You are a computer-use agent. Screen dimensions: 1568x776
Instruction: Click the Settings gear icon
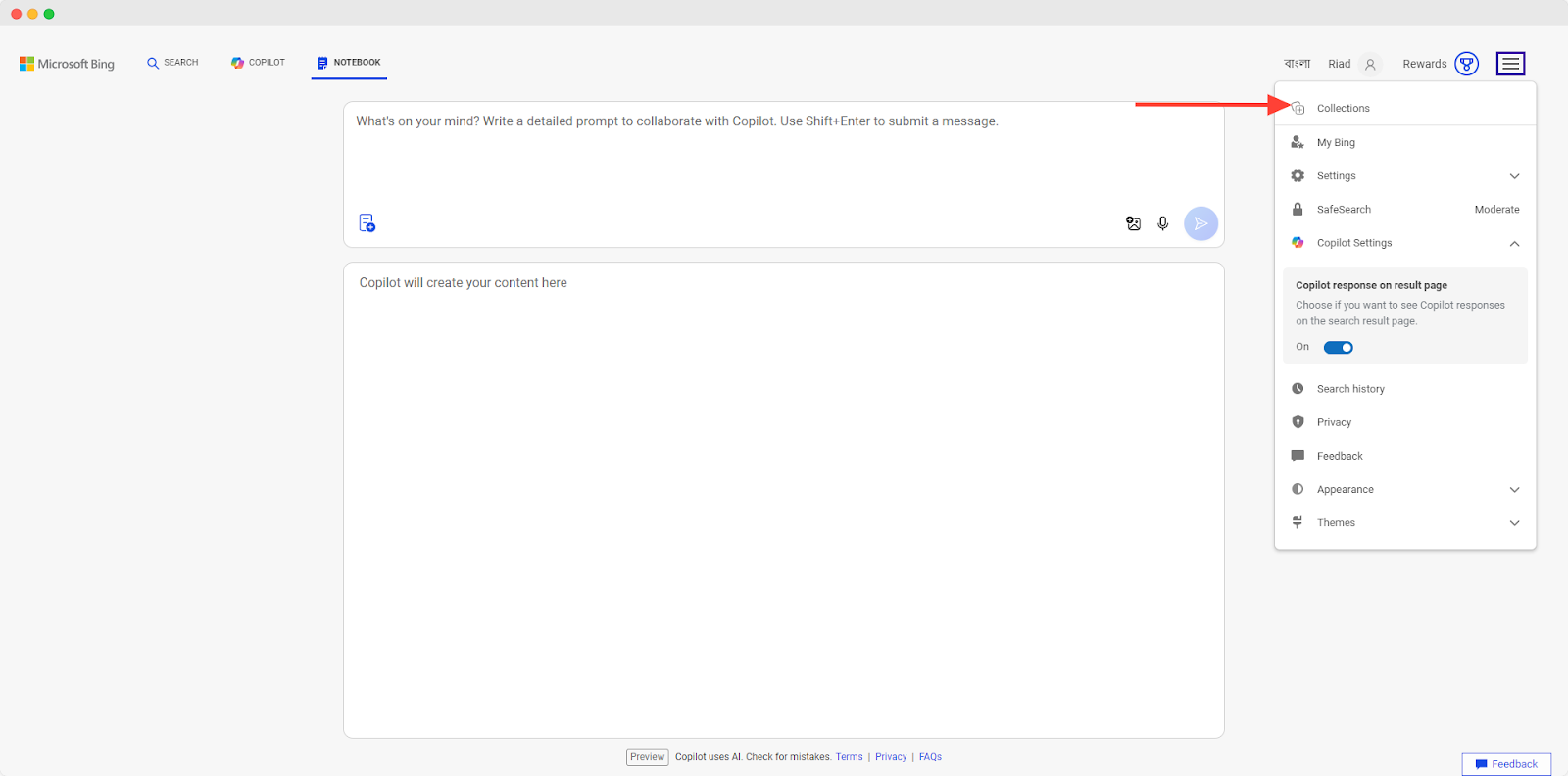(1298, 175)
